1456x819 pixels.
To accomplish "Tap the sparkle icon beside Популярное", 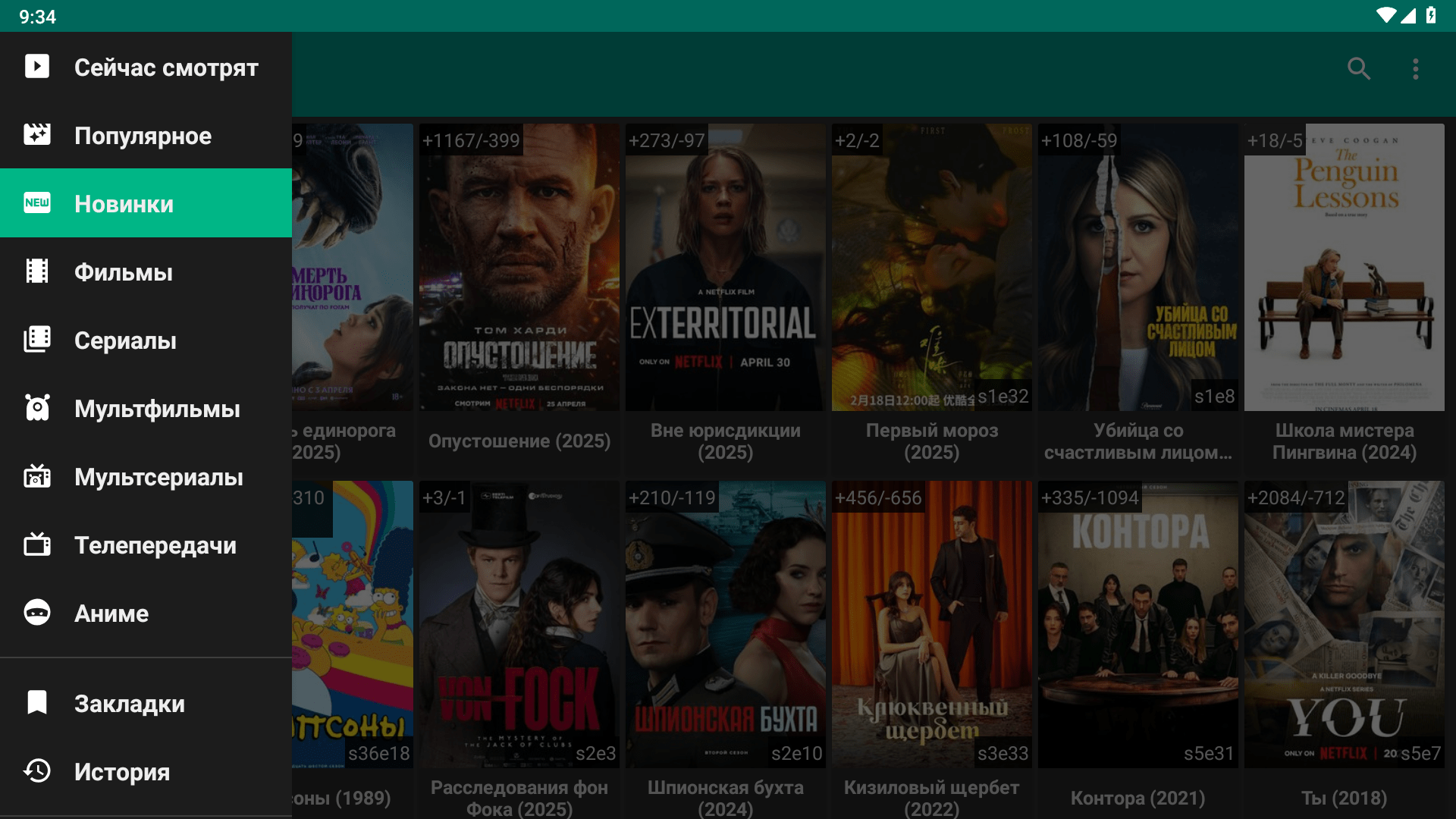I will coord(37,135).
